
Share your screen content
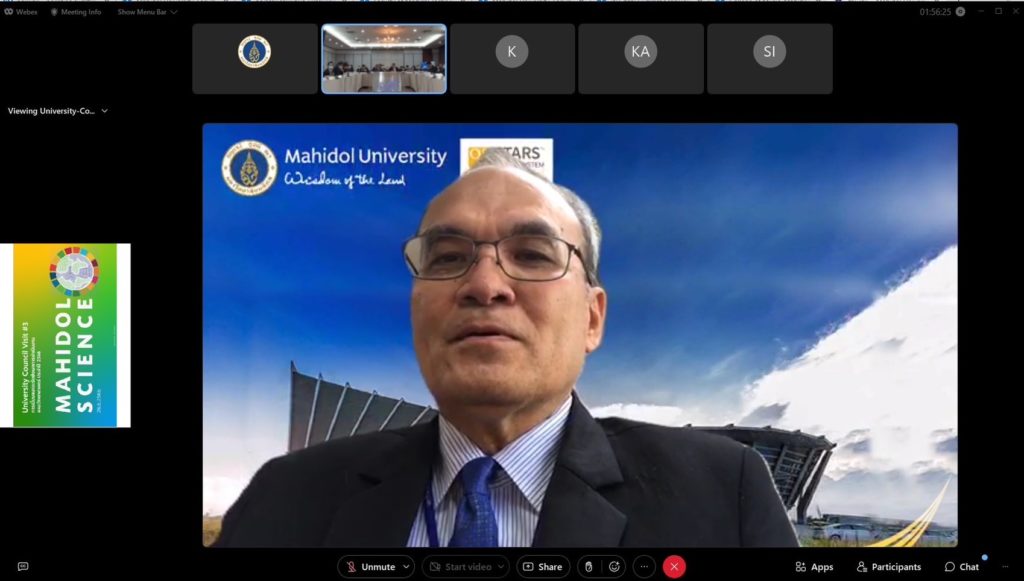click(x=543, y=567)
